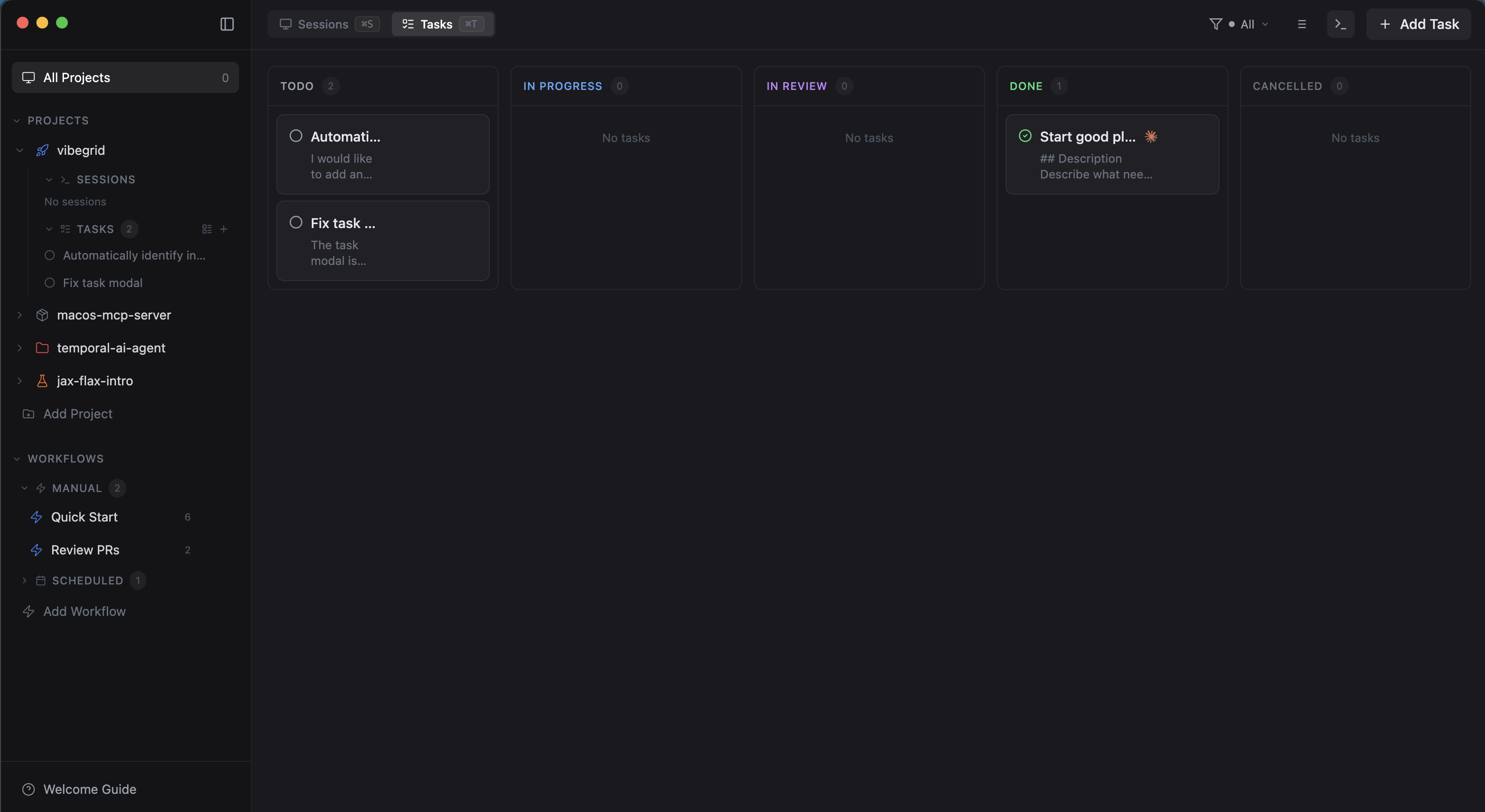Toggle the sidebar panel icon
1485x812 pixels.
[x=227, y=24]
